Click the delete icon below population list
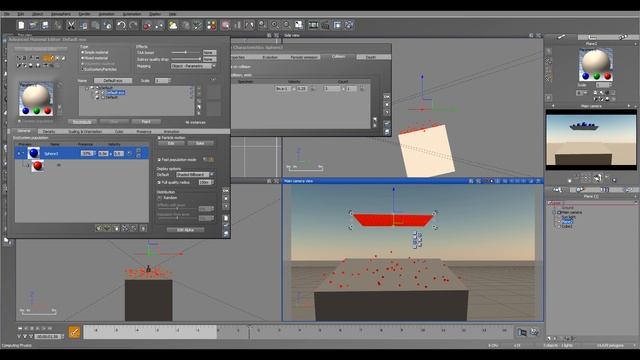 (x=143, y=228)
